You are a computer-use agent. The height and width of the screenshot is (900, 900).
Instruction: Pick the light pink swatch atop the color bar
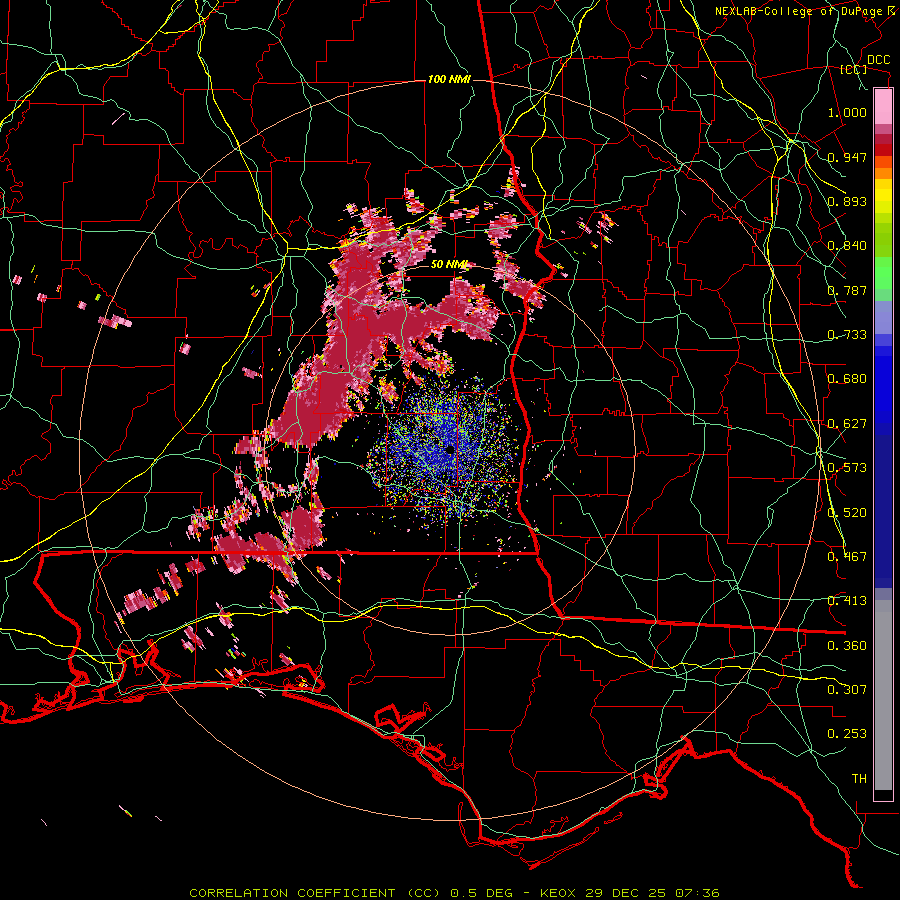click(x=883, y=106)
